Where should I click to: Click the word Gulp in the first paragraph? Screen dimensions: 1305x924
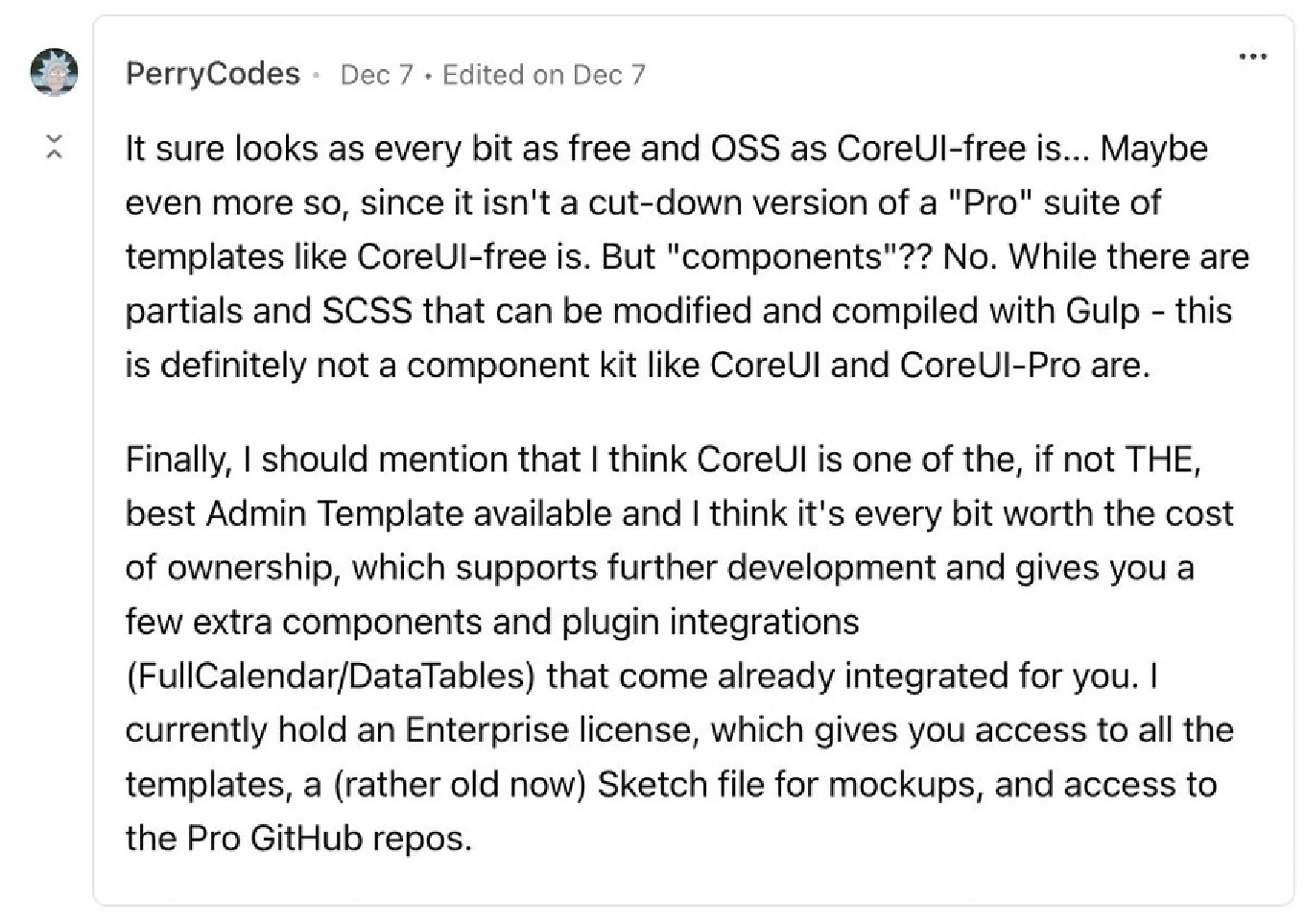click(x=1103, y=312)
